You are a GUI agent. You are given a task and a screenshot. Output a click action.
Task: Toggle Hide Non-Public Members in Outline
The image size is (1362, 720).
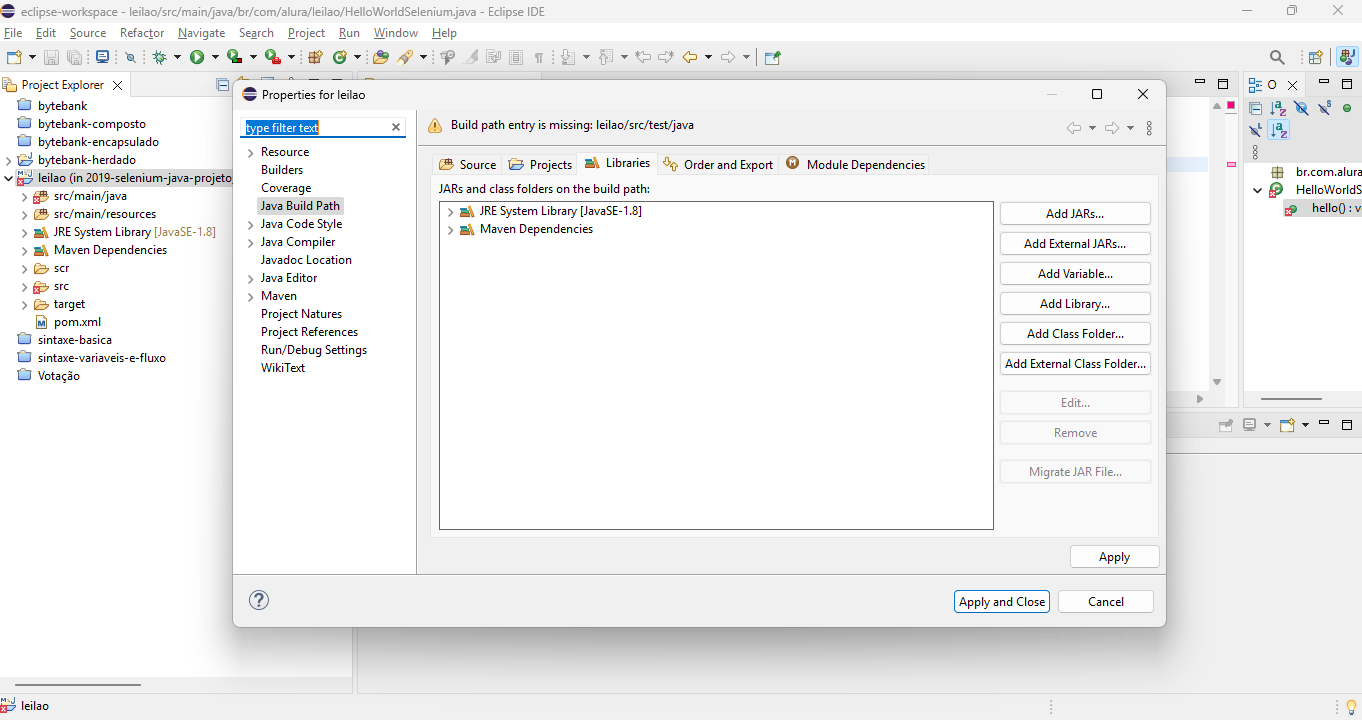coord(1347,108)
